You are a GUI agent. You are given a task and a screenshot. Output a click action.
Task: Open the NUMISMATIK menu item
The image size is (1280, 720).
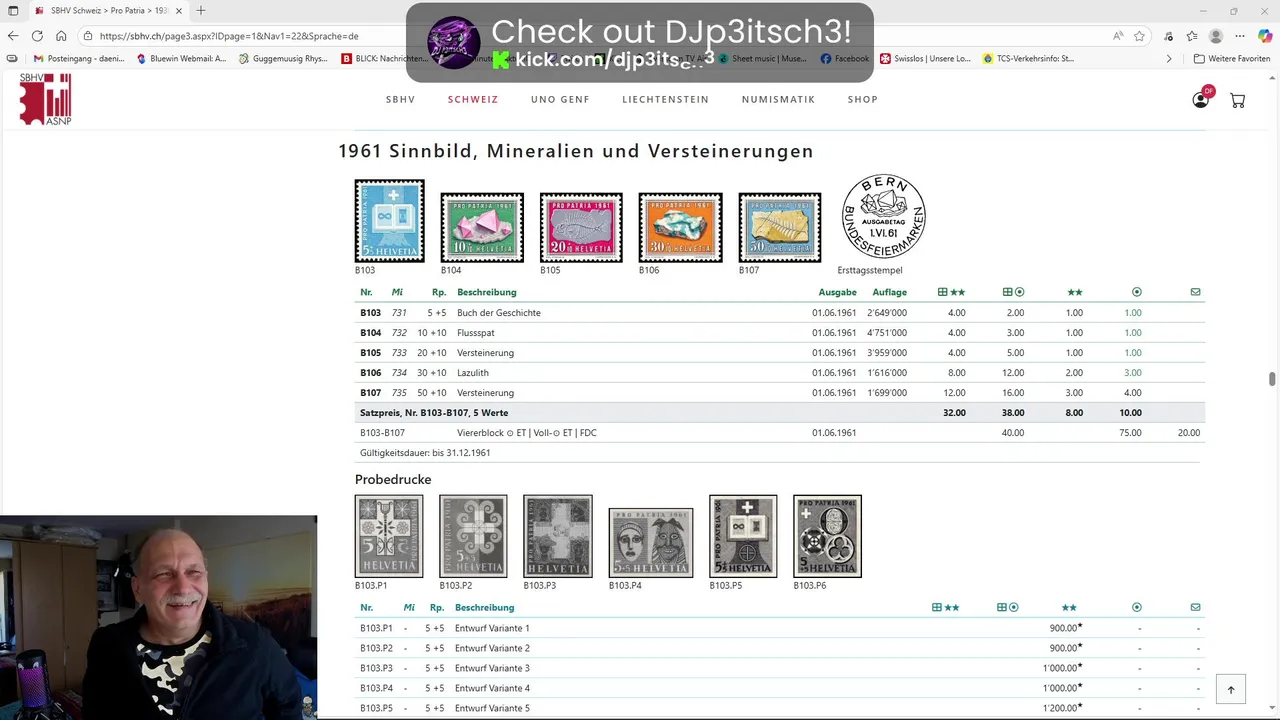(778, 99)
